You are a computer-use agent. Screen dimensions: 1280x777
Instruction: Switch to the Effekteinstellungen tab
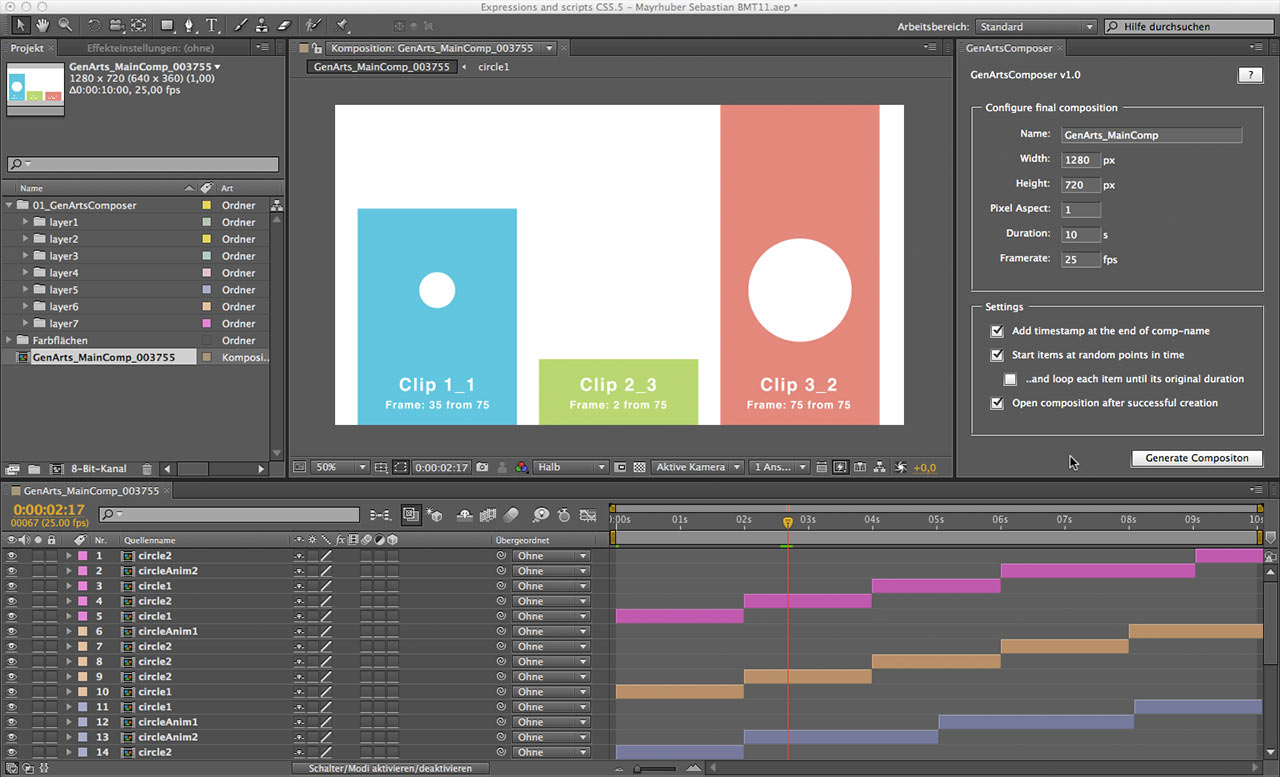coord(150,47)
